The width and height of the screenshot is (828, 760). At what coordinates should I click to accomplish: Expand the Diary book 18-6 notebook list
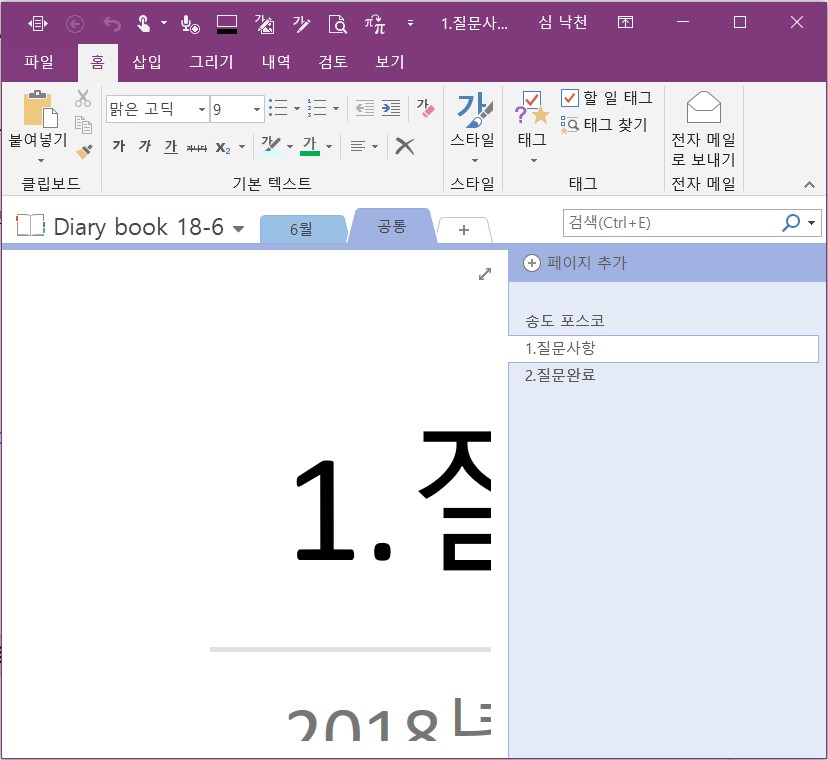point(239,229)
